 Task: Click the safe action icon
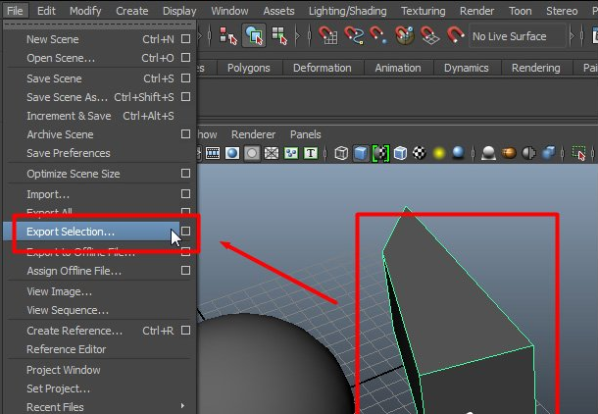pos(291,153)
